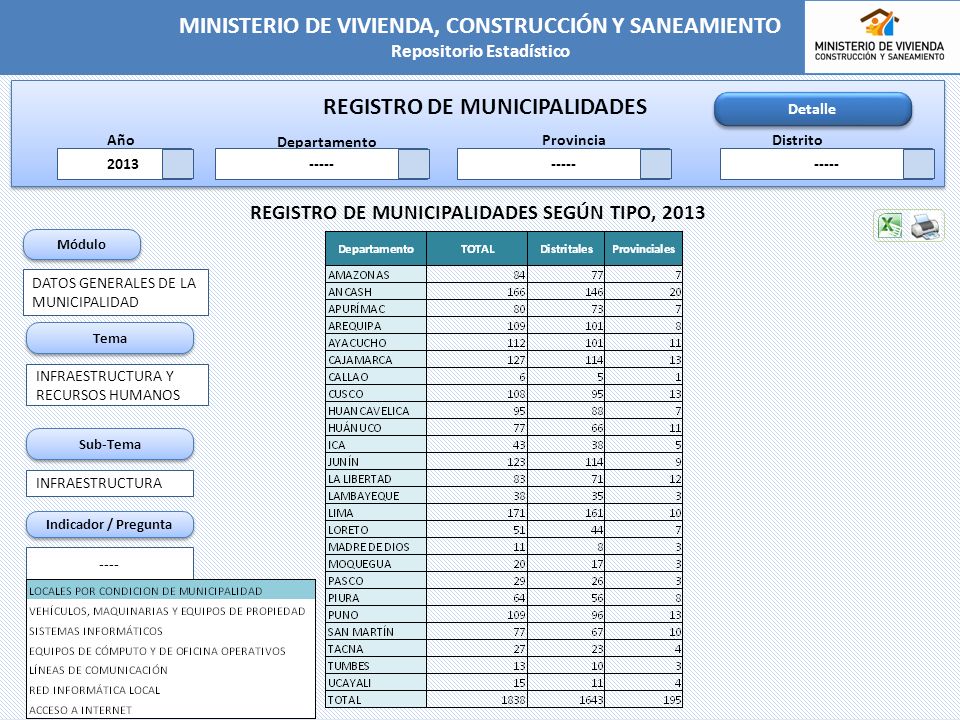Screen dimensions: 960x720
Task: Click the Provinciales total 195
Action: tap(672, 700)
